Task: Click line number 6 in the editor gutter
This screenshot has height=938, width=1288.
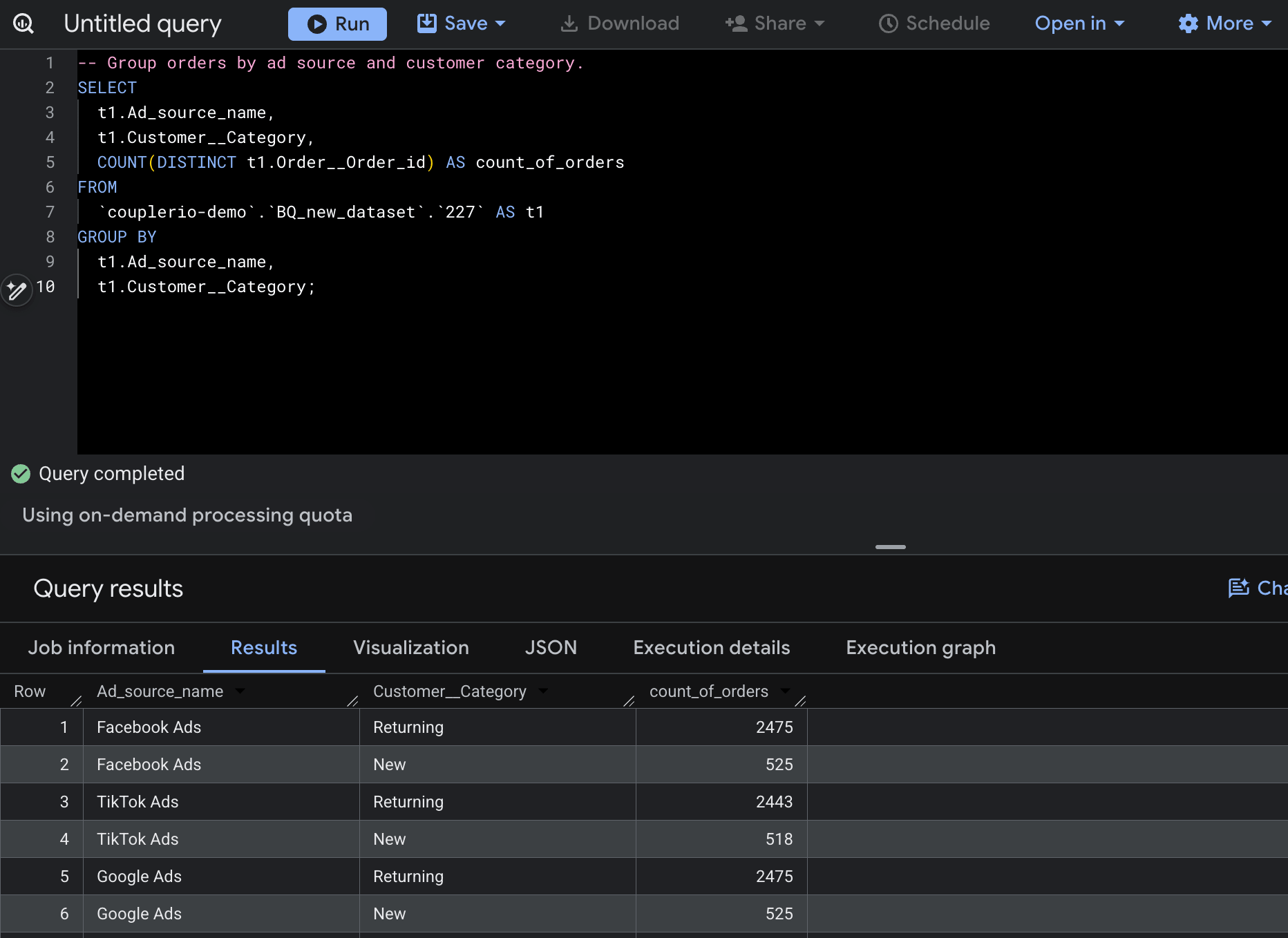Action: pos(50,187)
